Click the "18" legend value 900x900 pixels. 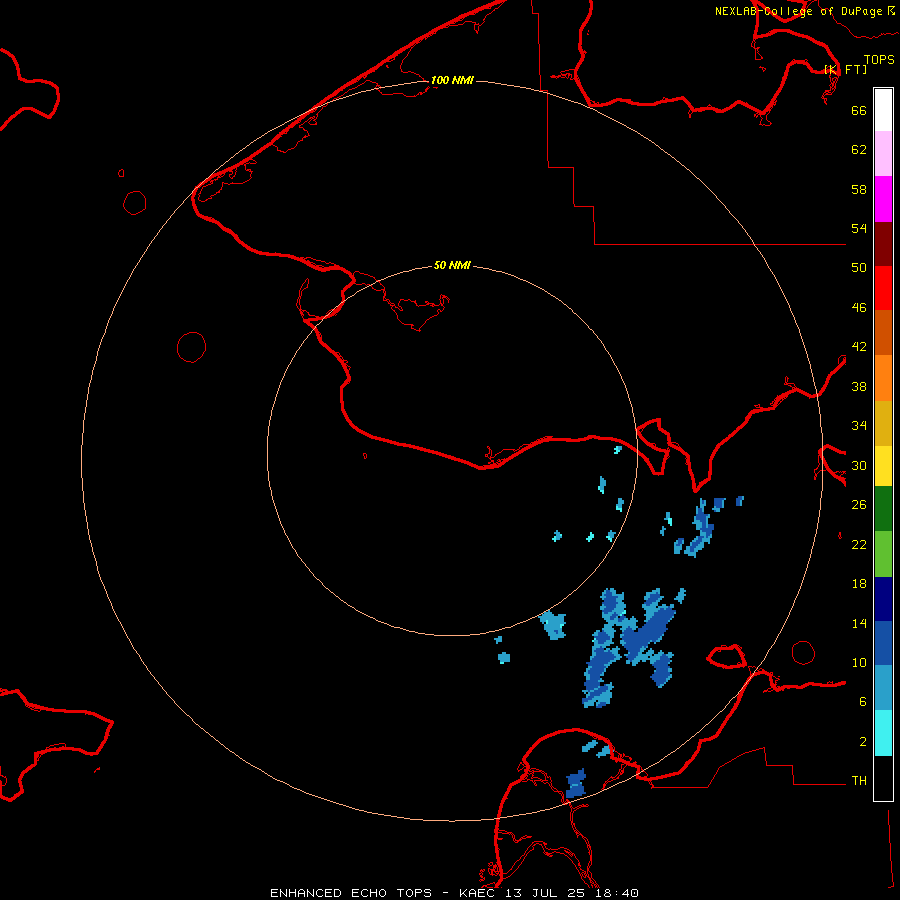[859, 584]
